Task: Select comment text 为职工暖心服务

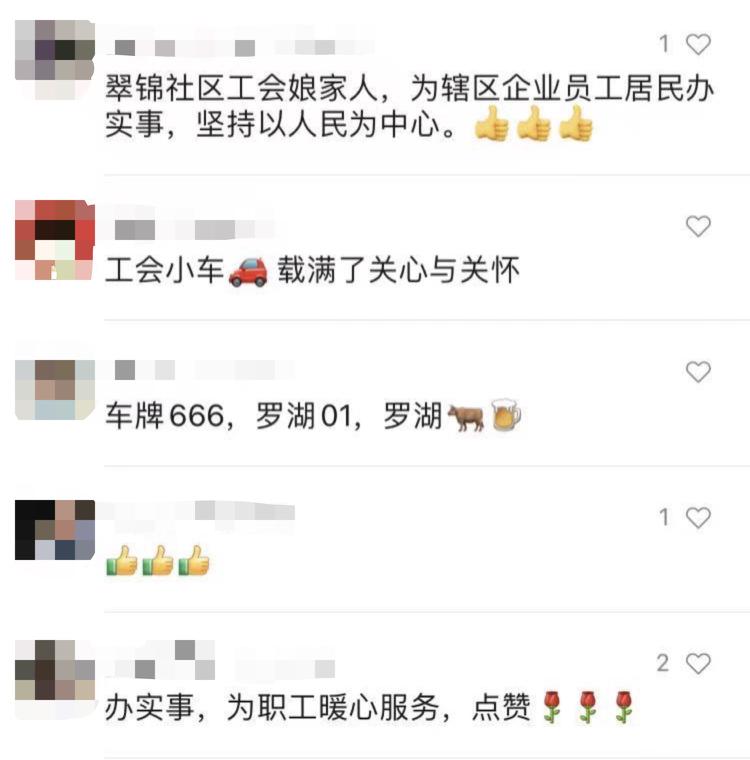Action: (333, 707)
